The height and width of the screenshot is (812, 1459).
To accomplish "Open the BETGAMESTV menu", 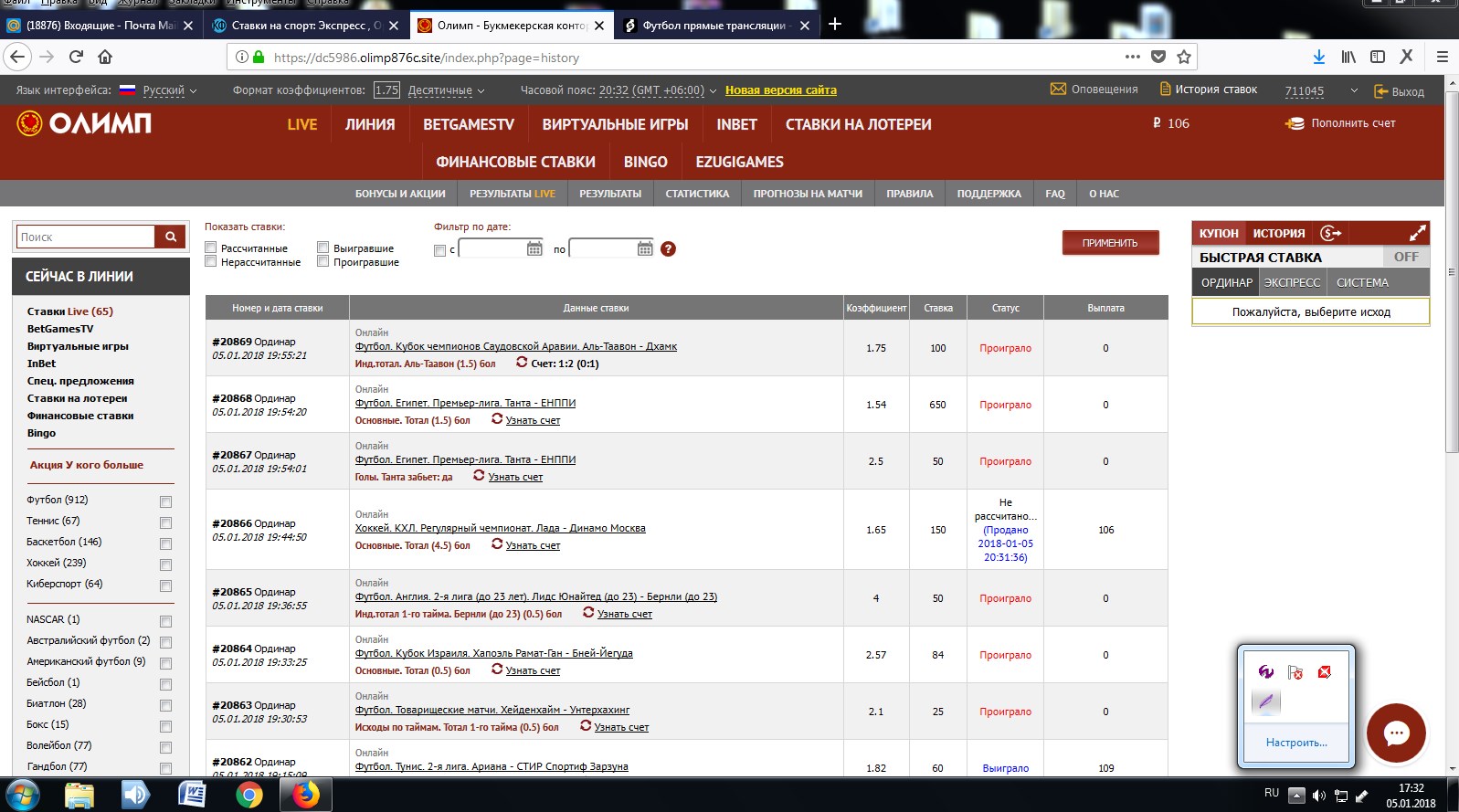I will pyautogui.click(x=469, y=124).
